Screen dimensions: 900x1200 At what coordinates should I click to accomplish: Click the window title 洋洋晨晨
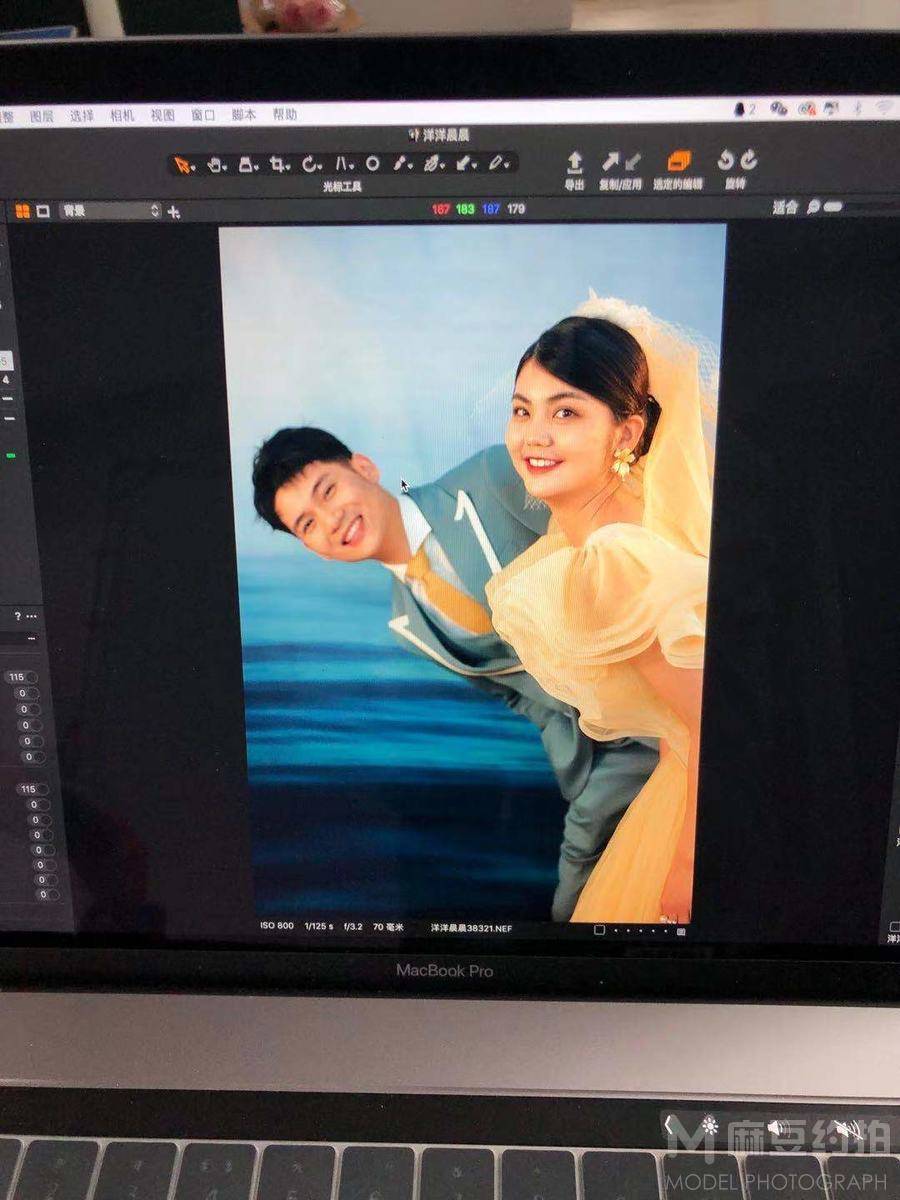point(445,135)
